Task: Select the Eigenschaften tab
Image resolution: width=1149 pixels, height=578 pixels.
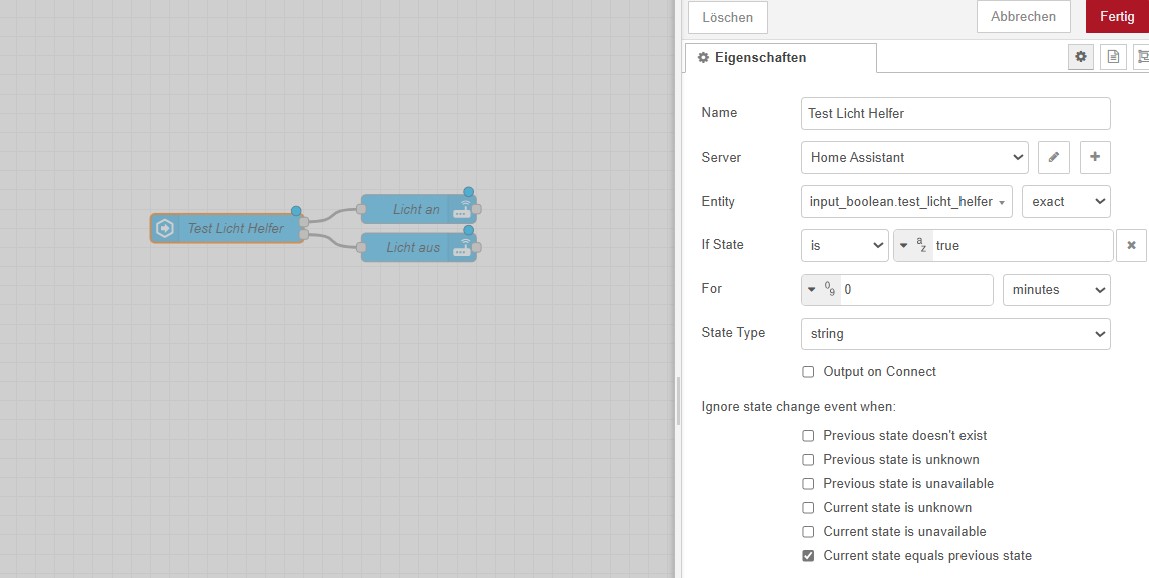Action: (x=780, y=58)
